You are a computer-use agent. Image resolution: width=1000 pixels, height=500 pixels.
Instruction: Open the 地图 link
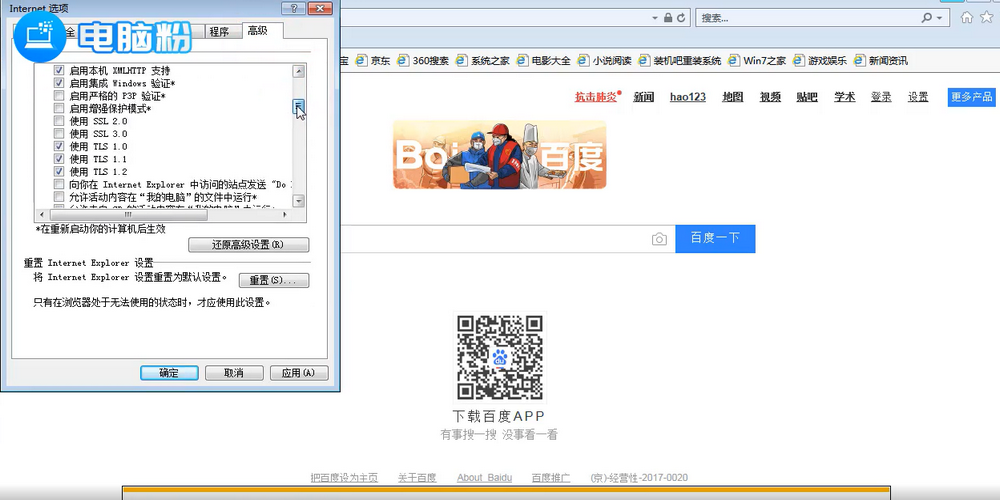pos(733,97)
